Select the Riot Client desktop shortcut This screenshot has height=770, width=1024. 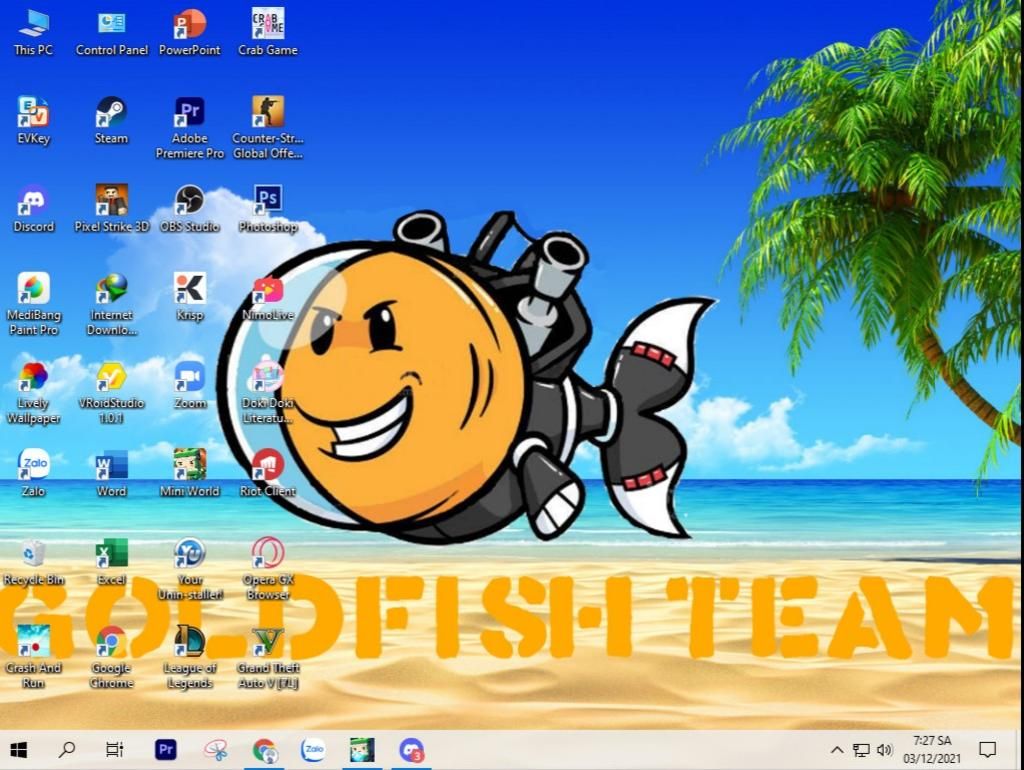tap(268, 473)
